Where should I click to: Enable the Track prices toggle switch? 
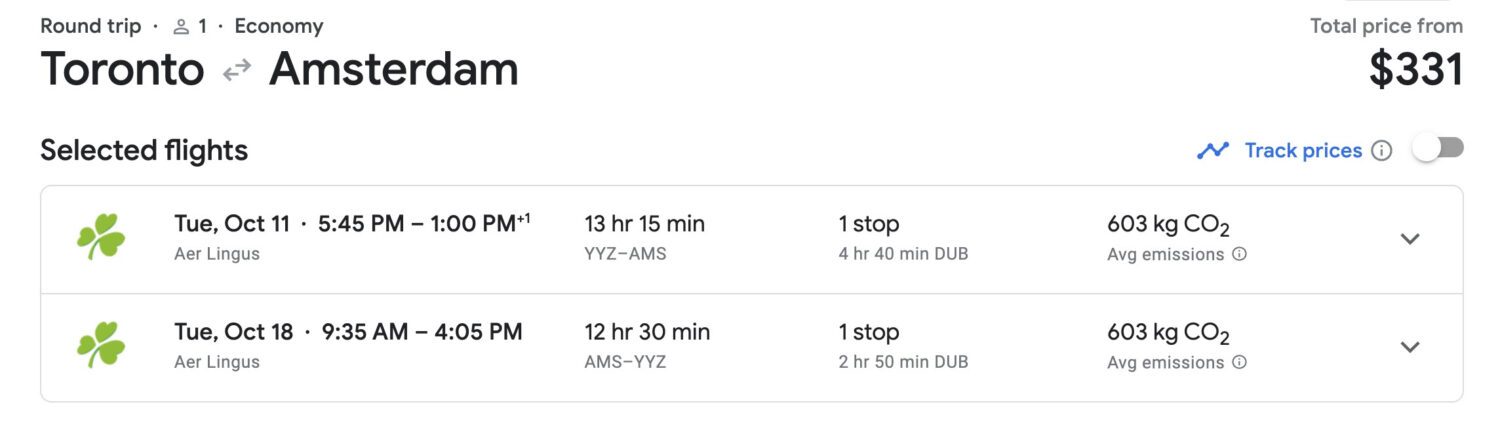(1438, 149)
